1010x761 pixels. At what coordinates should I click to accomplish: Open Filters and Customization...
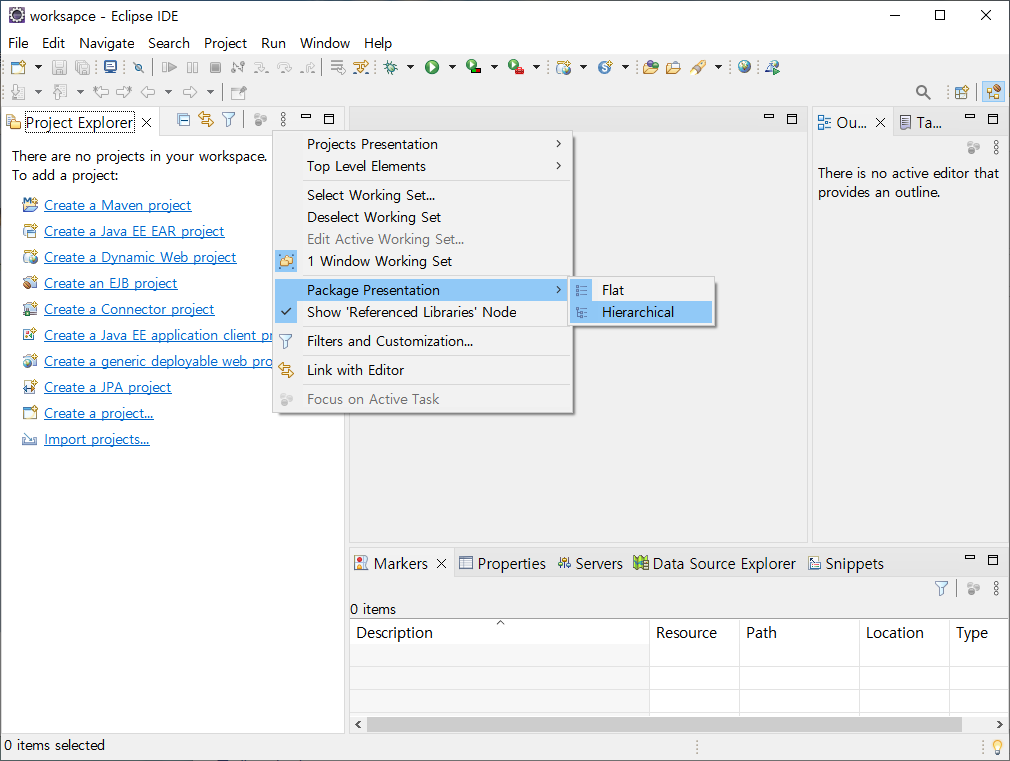coord(423,342)
